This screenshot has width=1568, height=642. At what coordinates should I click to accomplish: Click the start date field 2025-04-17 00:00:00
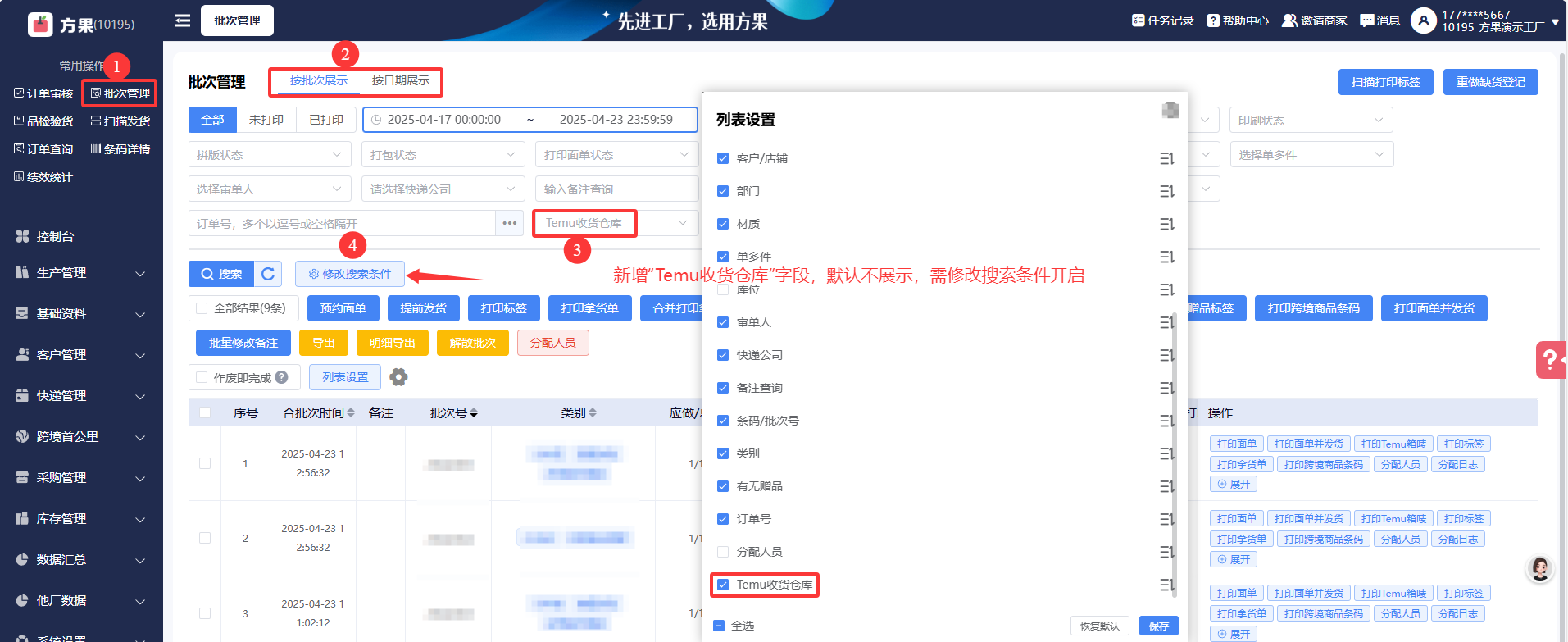point(444,120)
